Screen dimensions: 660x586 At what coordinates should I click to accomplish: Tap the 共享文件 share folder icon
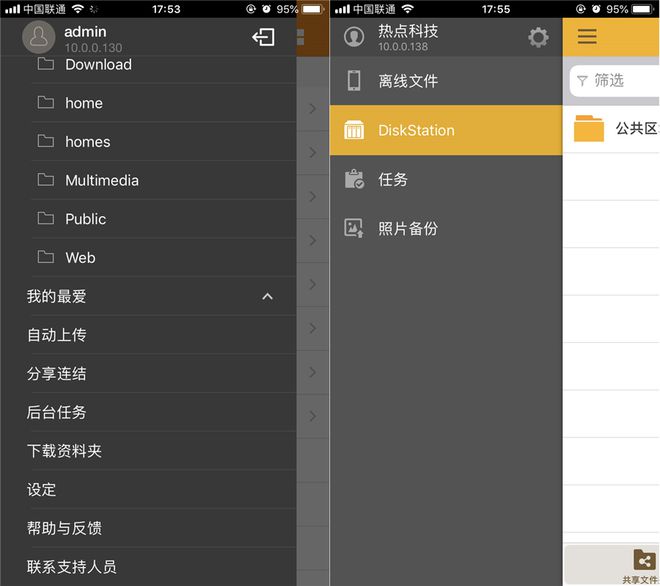644,561
